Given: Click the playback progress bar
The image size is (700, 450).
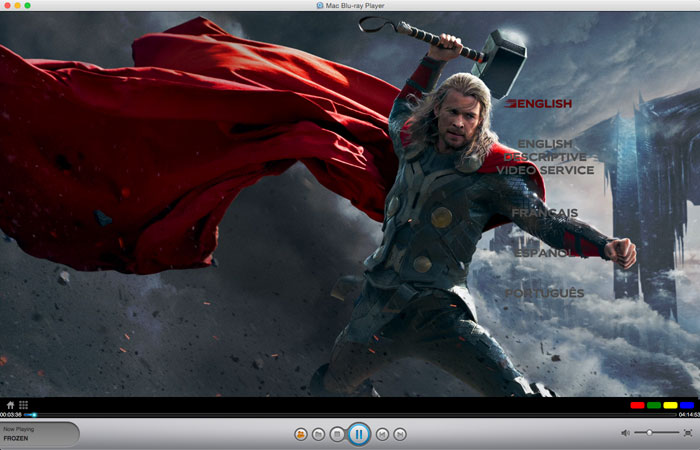Looking at the screenshot, I should pyautogui.click(x=350, y=415).
